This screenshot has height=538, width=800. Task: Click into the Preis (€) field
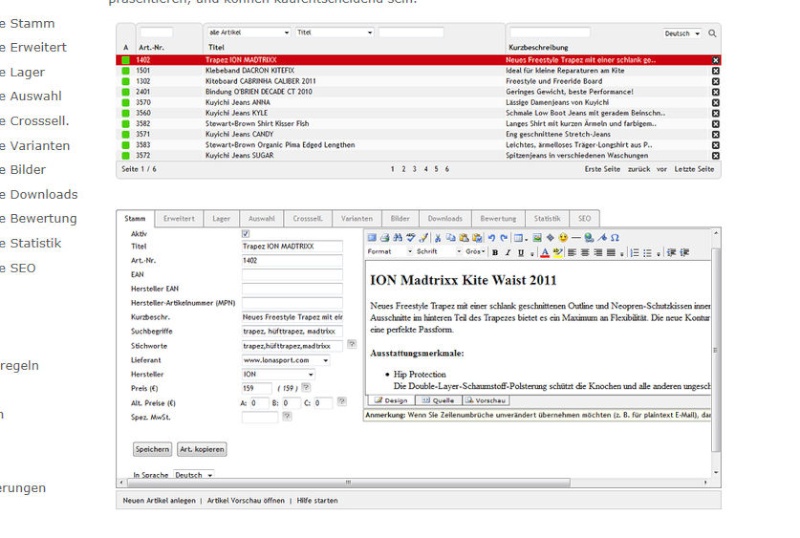pos(257,388)
